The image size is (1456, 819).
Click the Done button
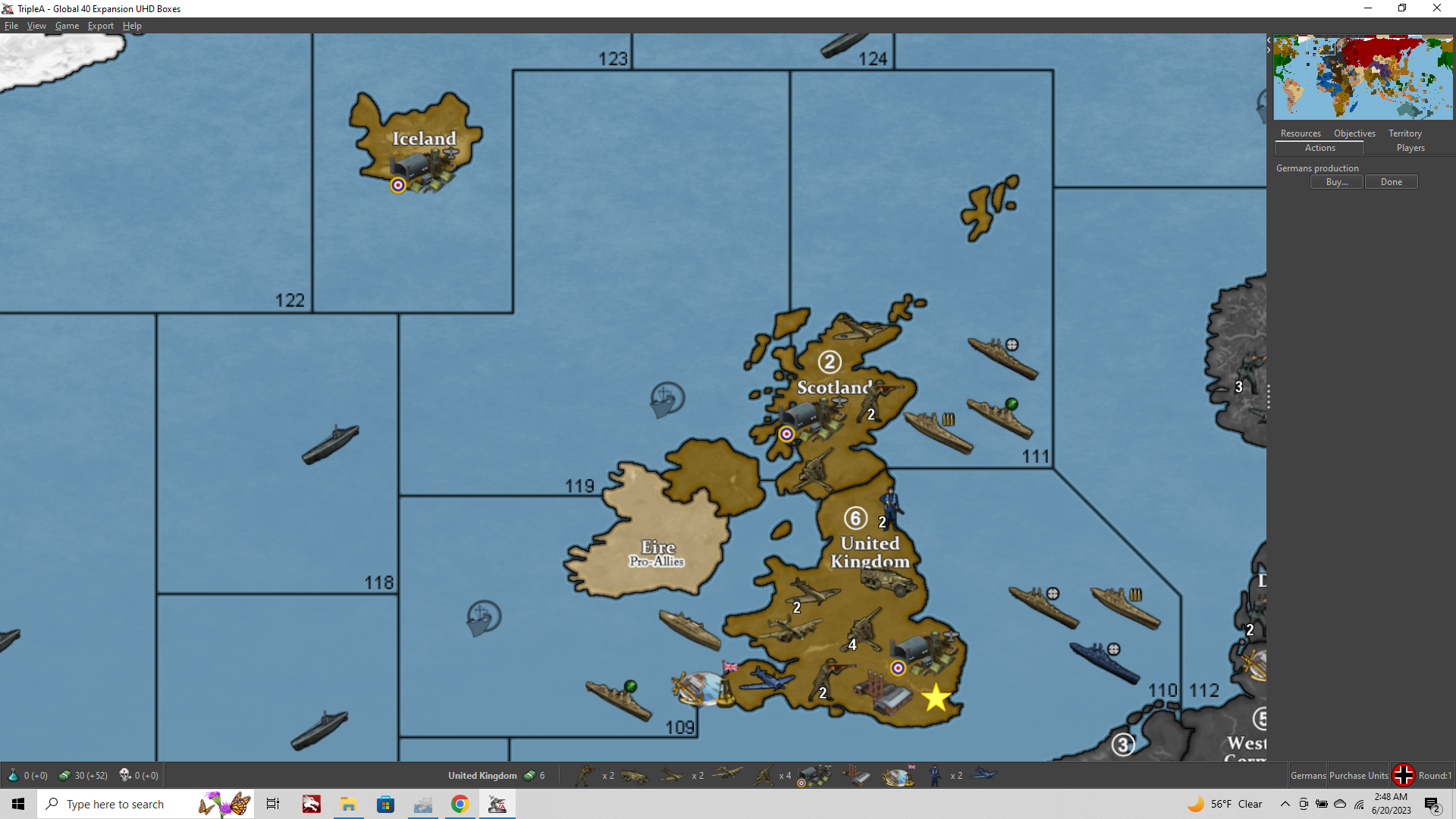coord(1392,182)
